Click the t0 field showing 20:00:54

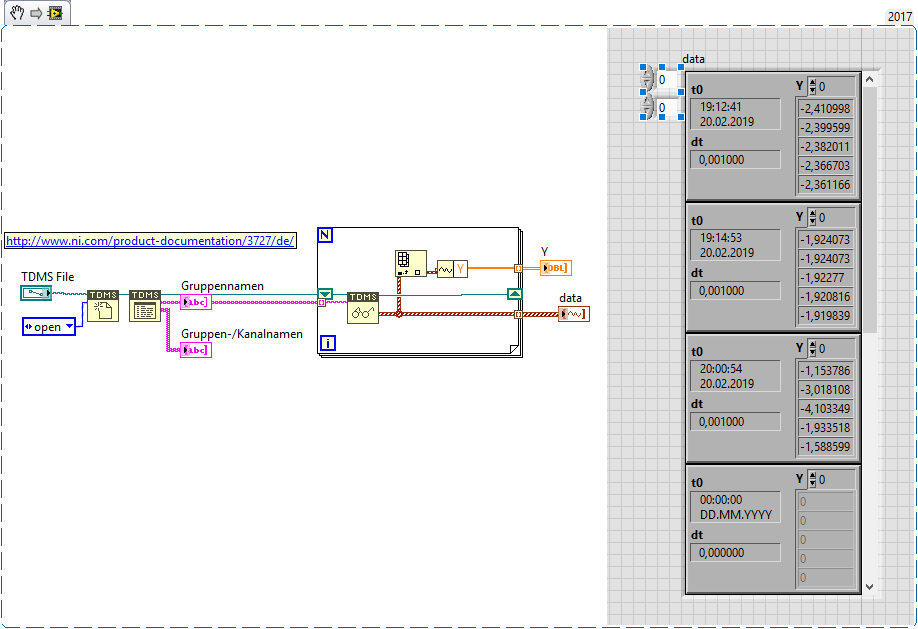[735, 377]
